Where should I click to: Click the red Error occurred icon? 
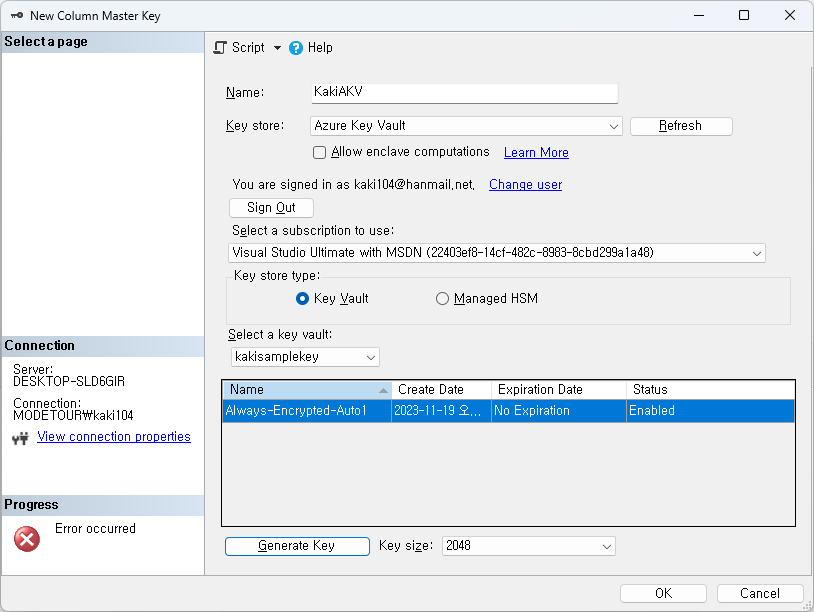[27, 539]
